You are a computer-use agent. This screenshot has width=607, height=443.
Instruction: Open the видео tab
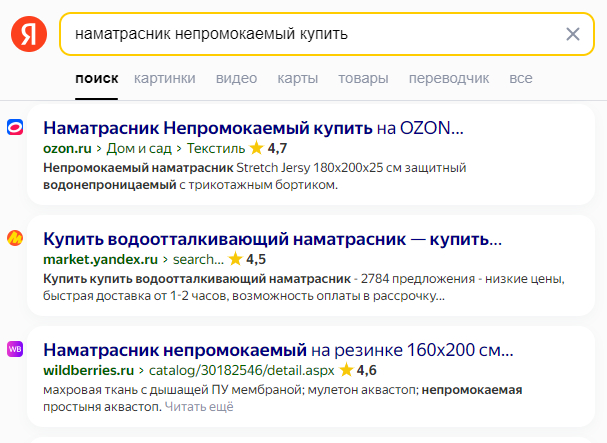pos(236,78)
